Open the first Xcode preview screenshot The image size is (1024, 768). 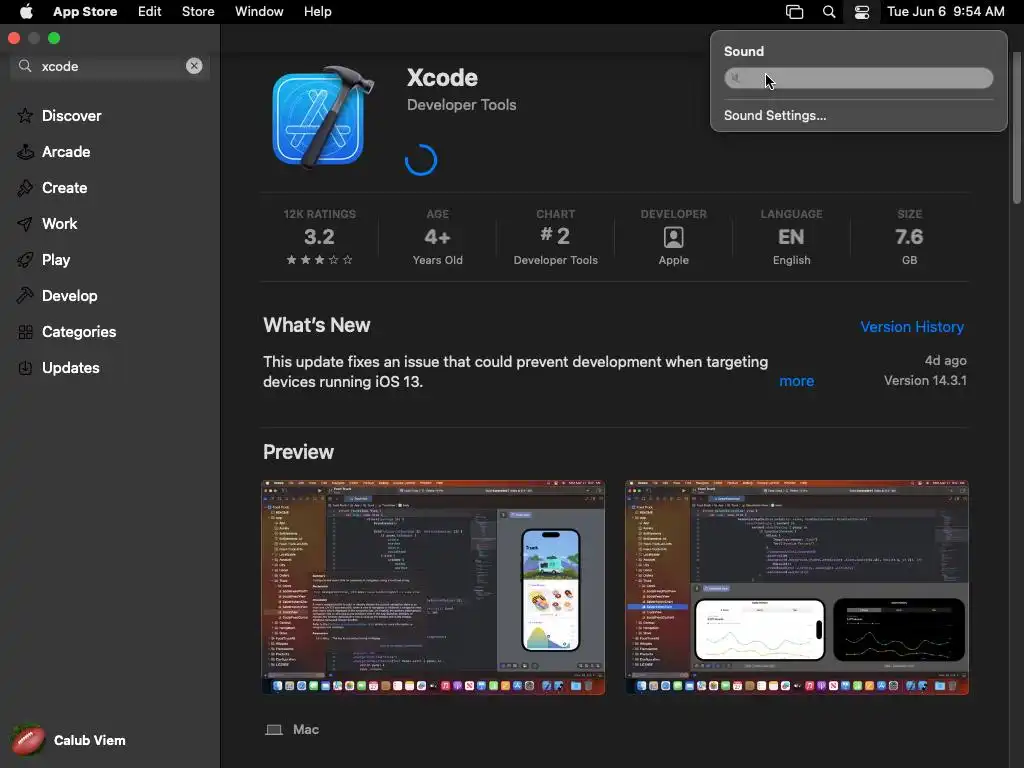point(433,587)
